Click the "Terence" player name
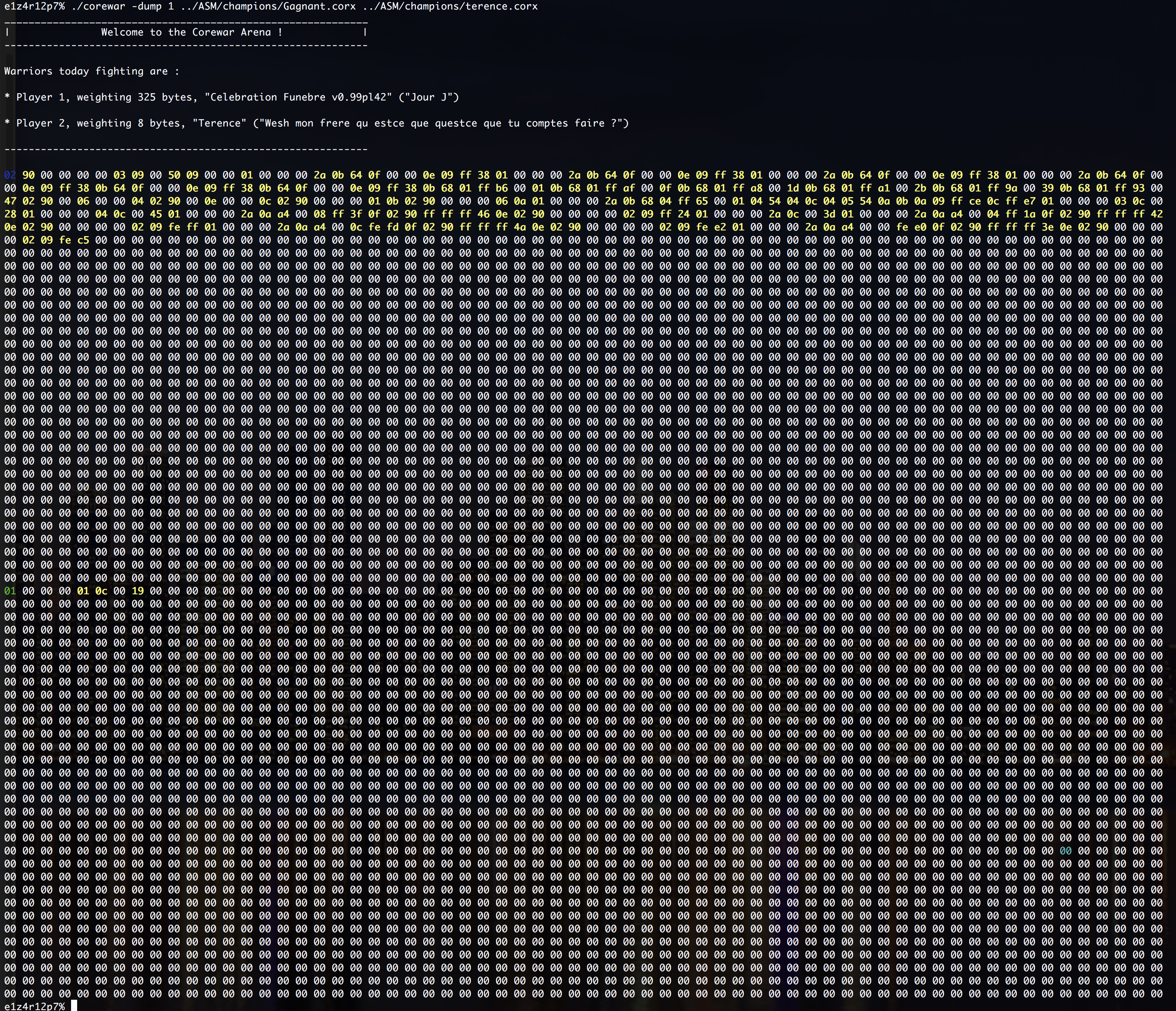Image resolution: width=1176 pixels, height=1011 pixels. [x=219, y=123]
